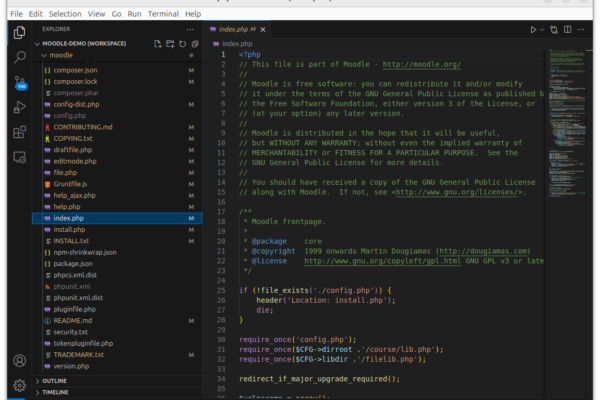Screen dimensions: 600x400
Task: Follow the dougiamas.com link in line 21
Action: click(x=483, y=251)
